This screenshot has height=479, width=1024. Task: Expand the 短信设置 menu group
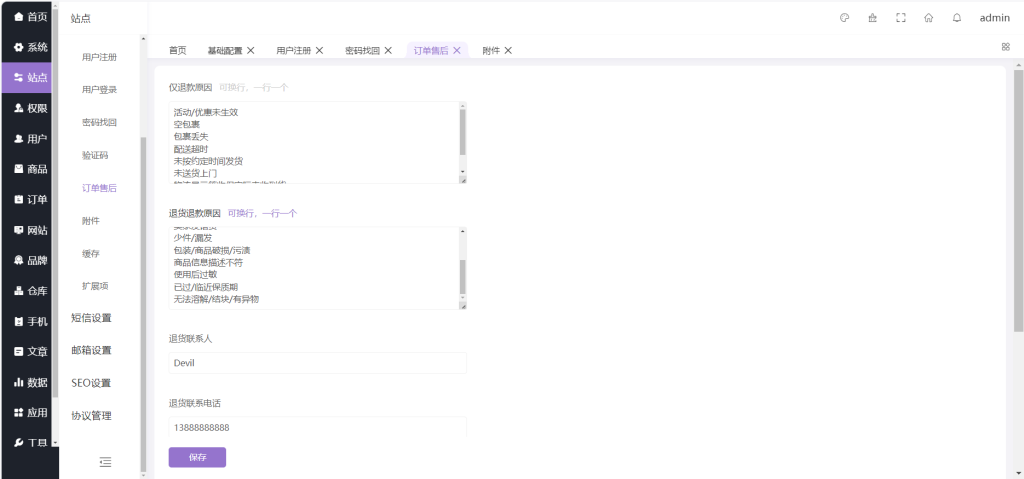91,318
